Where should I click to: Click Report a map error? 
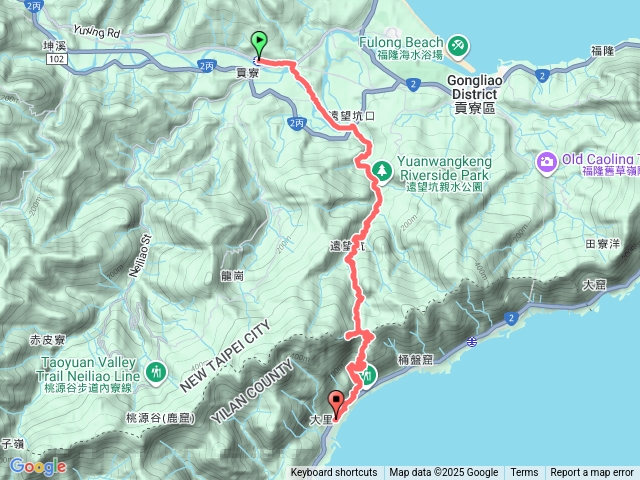(591, 473)
